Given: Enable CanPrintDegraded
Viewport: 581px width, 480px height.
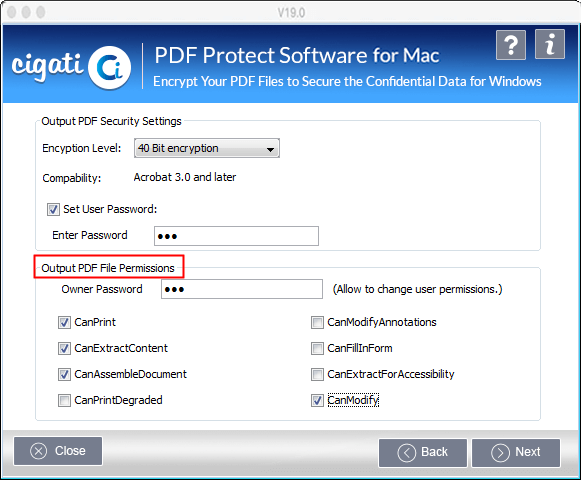Looking at the screenshot, I should (x=64, y=400).
